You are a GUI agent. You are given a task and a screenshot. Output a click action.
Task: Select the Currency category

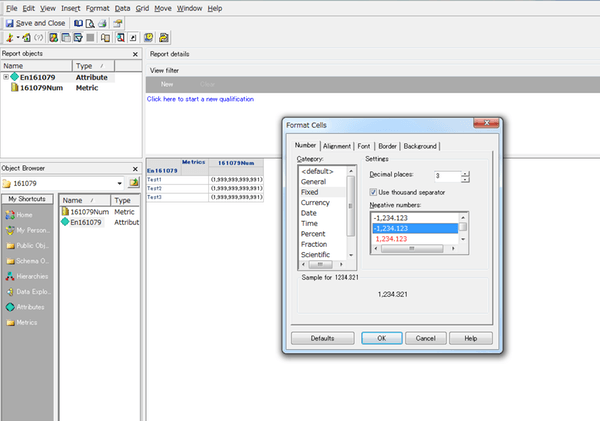pyautogui.click(x=315, y=203)
